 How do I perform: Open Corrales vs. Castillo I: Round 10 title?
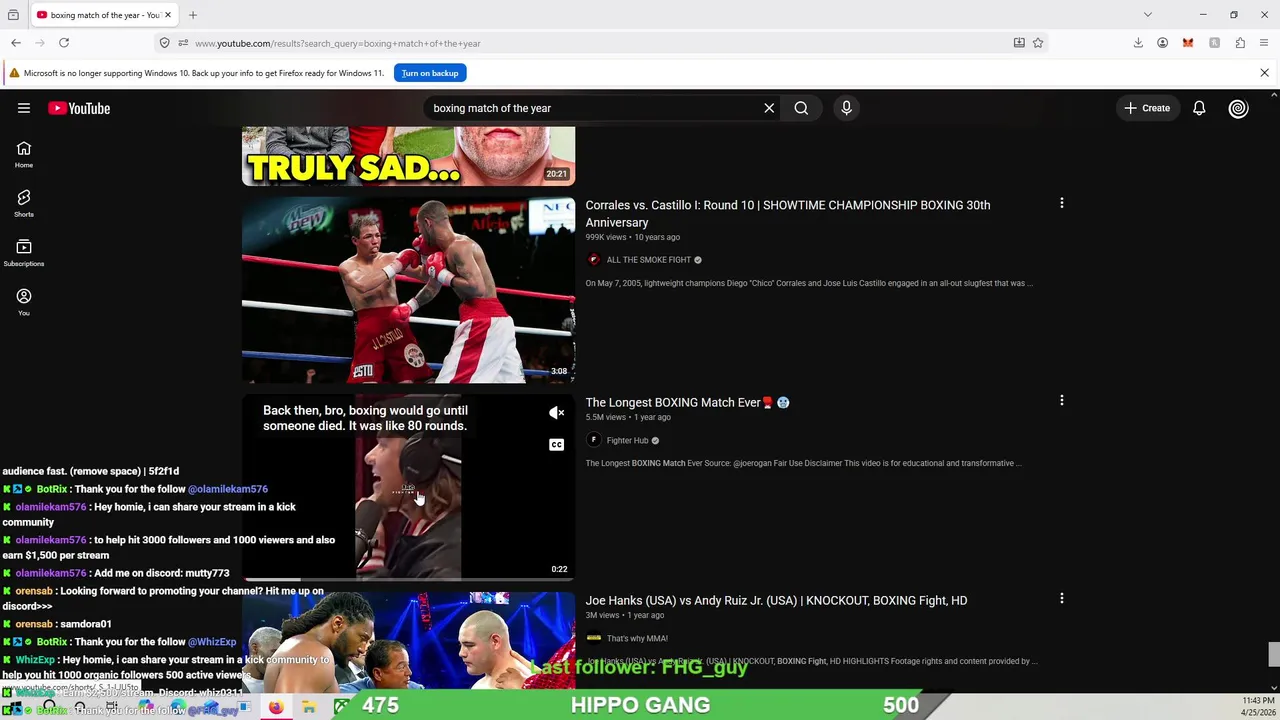tap(788, 214)
